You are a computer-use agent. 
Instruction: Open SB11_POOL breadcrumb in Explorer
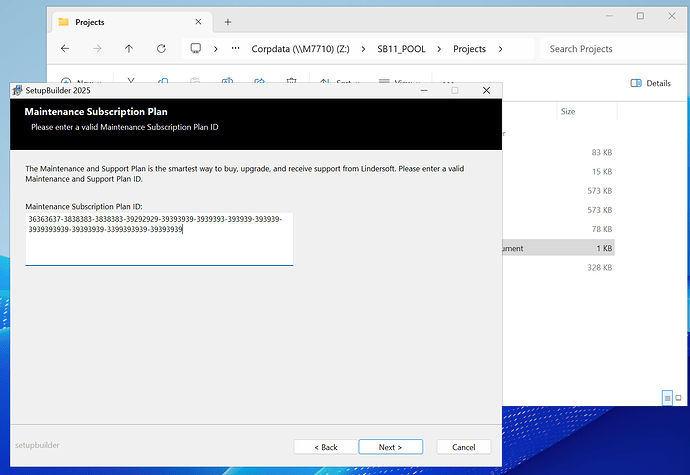(401, 49)
